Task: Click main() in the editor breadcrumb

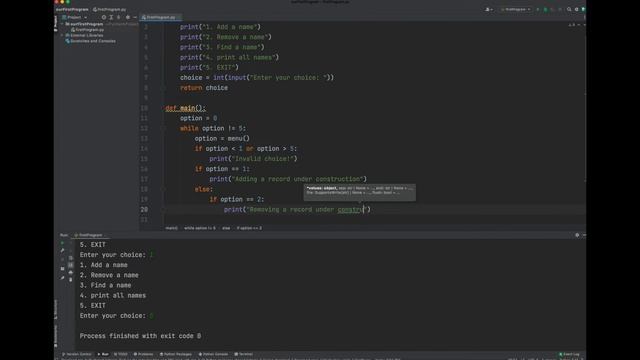Action: pyautogui.click(x=171, y=228)
